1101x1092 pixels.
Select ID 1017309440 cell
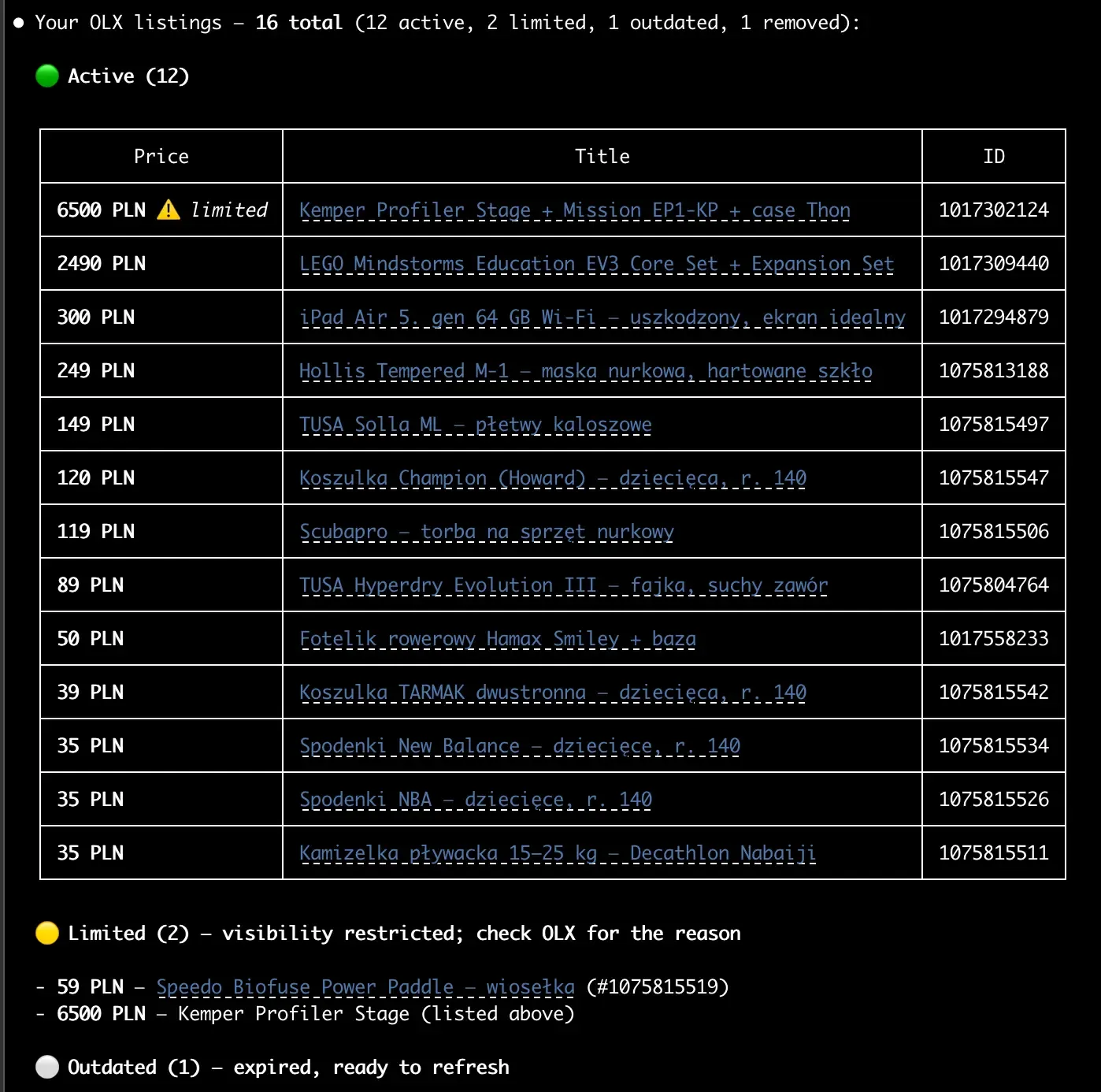pos(994,263)
